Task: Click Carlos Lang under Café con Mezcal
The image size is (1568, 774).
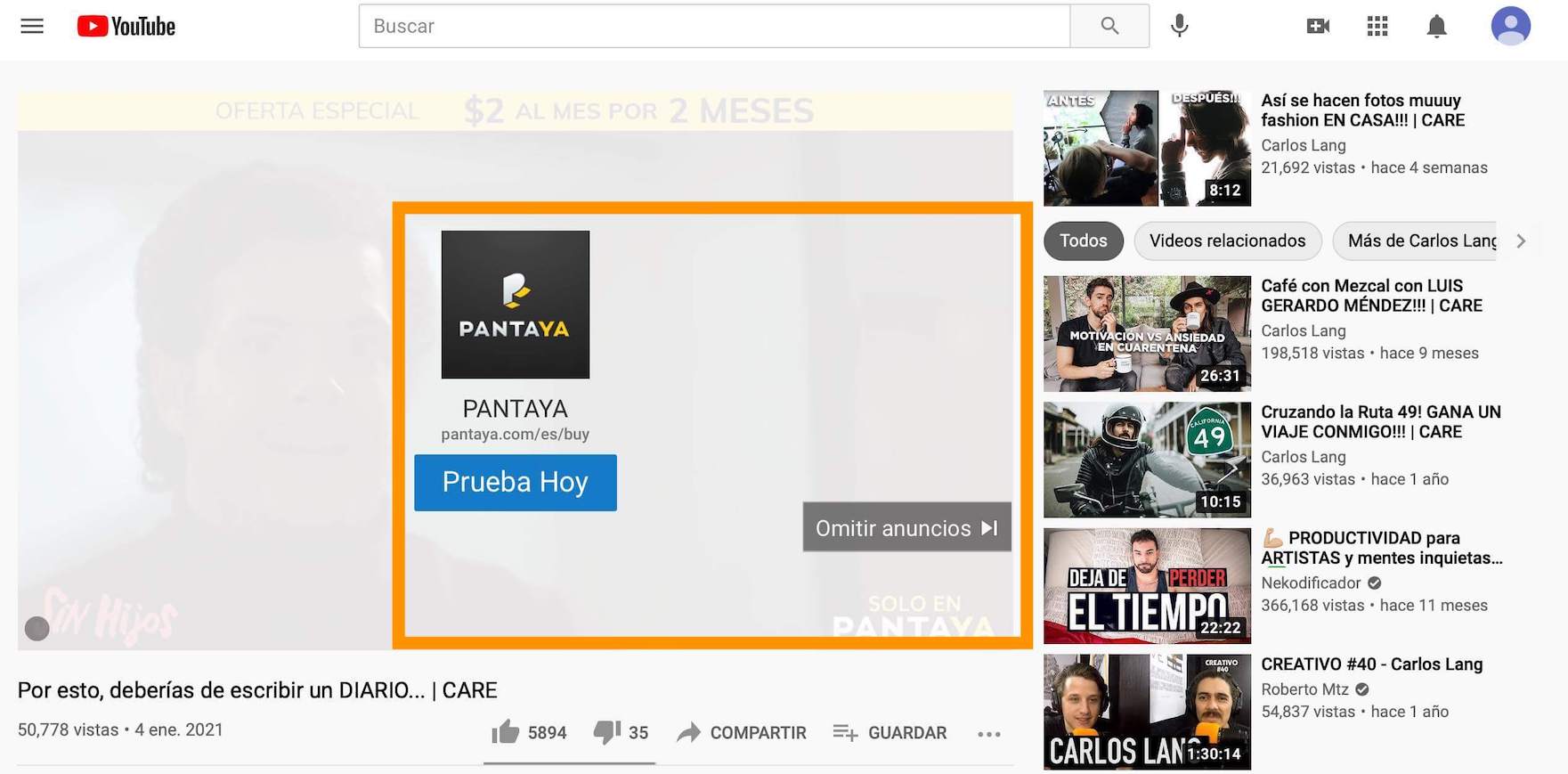Action: (1304, 330)
